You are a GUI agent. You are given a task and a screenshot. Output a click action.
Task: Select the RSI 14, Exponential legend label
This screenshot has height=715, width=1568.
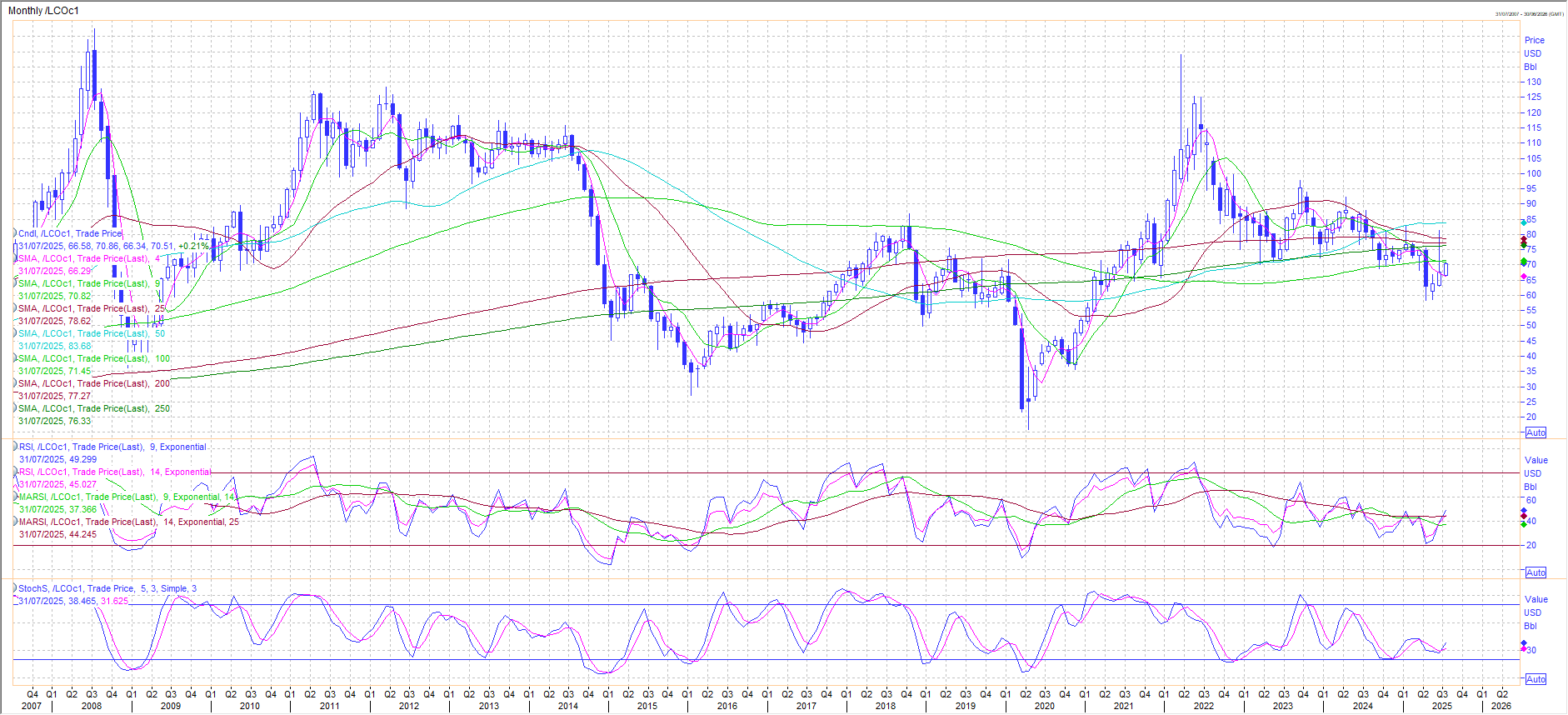coord(115,472)
